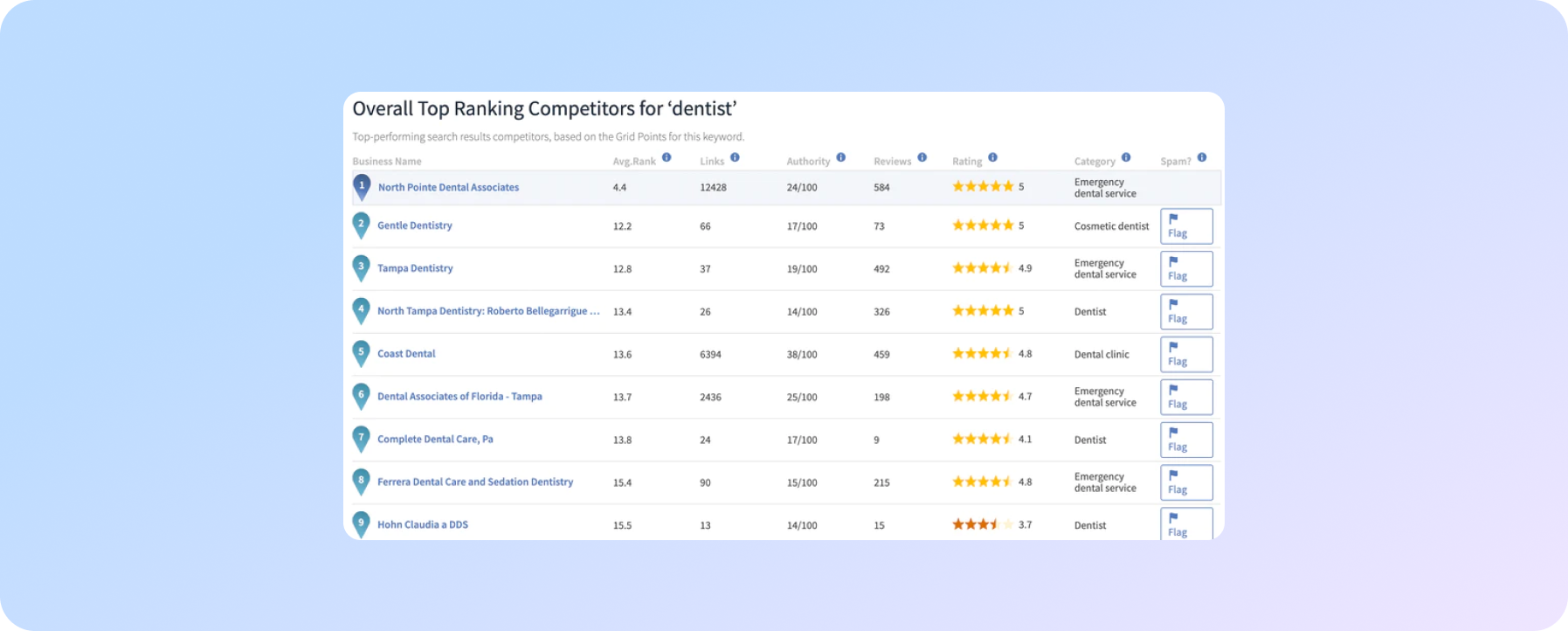The width and height of the screenshot is (1568, 631).
Task: Flag Complete Dental Care, Pa as spam
Action: pos(1185,440)
